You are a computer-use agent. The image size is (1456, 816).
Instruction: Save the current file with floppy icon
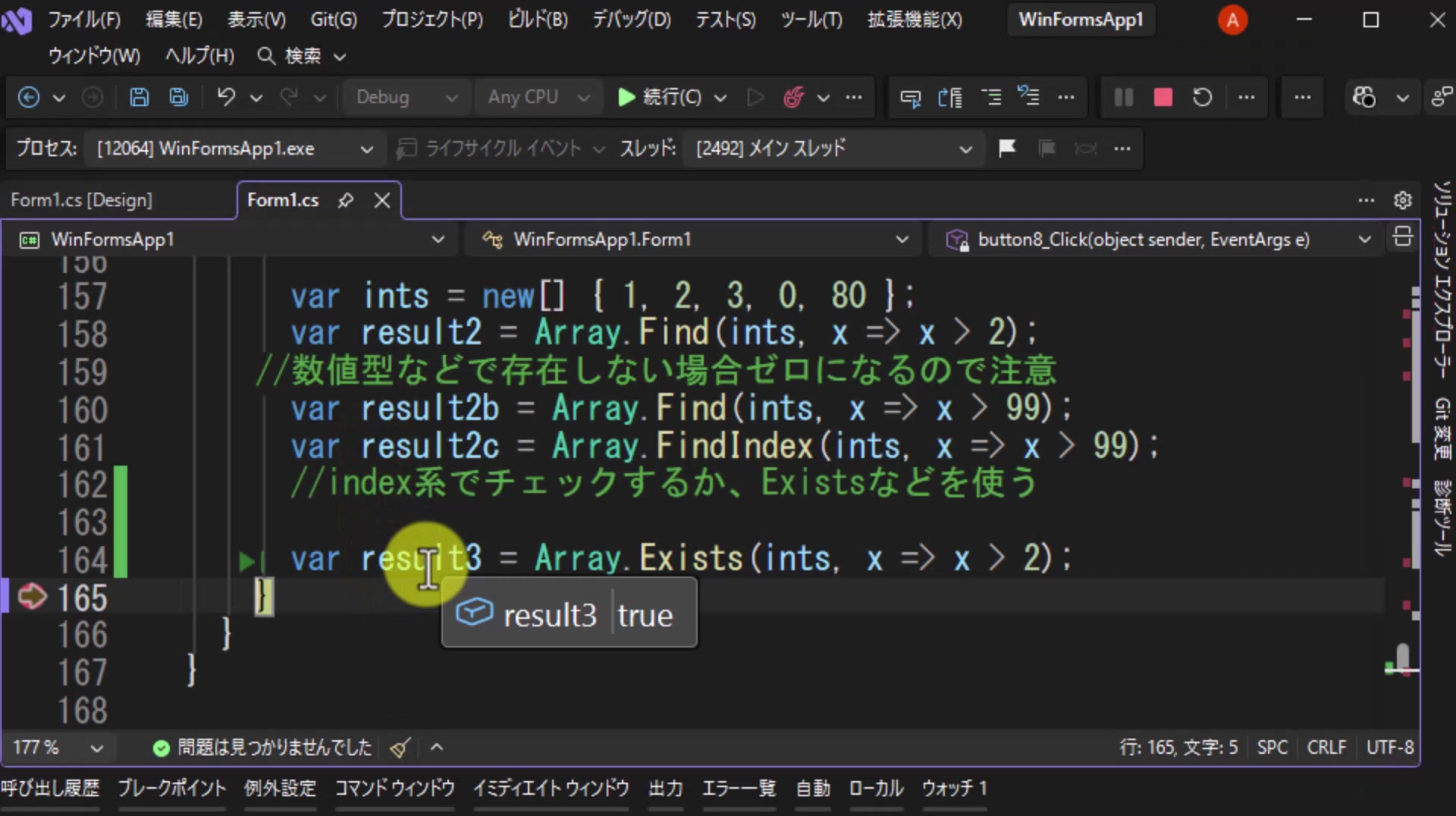139,97
